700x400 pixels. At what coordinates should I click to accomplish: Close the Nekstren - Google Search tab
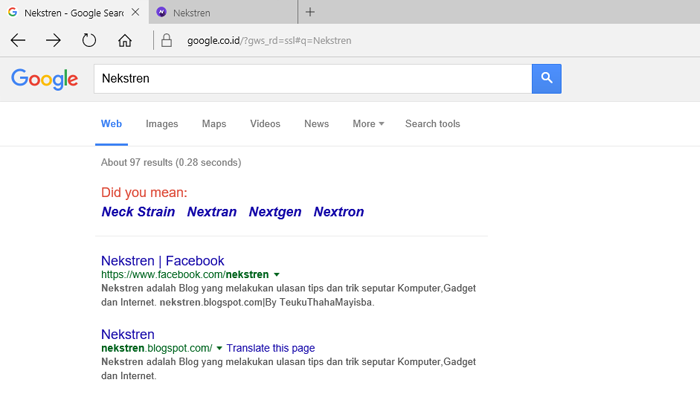[135, 12]
